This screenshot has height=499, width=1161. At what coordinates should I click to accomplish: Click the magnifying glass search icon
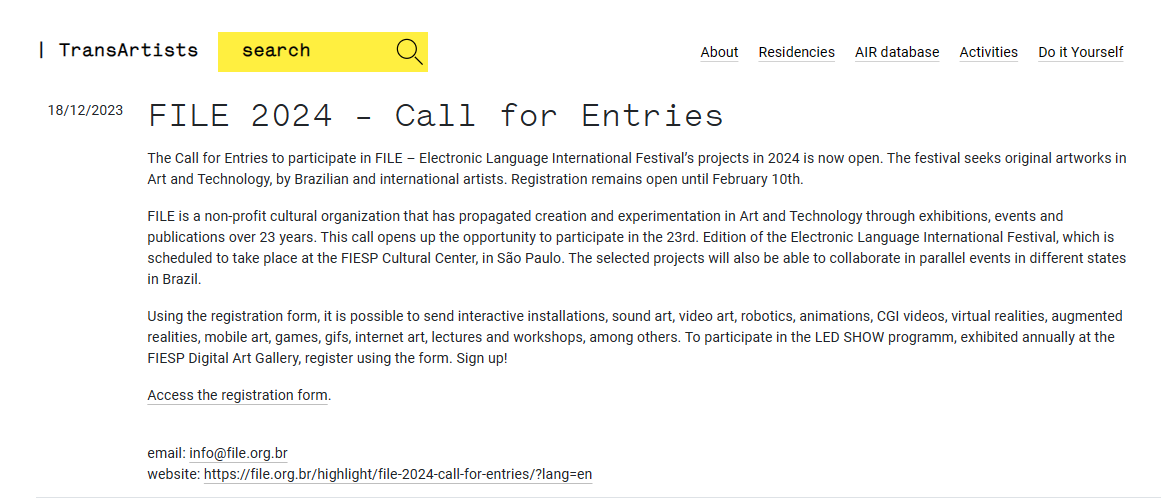(409, 51)
